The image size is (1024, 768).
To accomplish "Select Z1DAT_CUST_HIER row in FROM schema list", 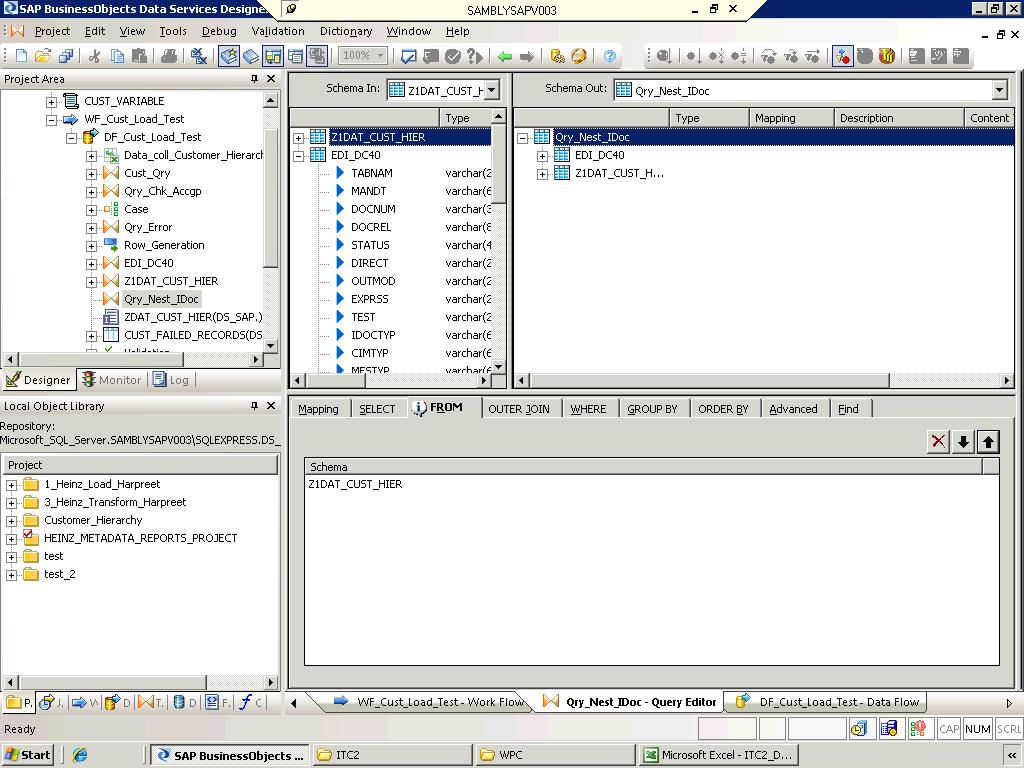I will (652, 484).
